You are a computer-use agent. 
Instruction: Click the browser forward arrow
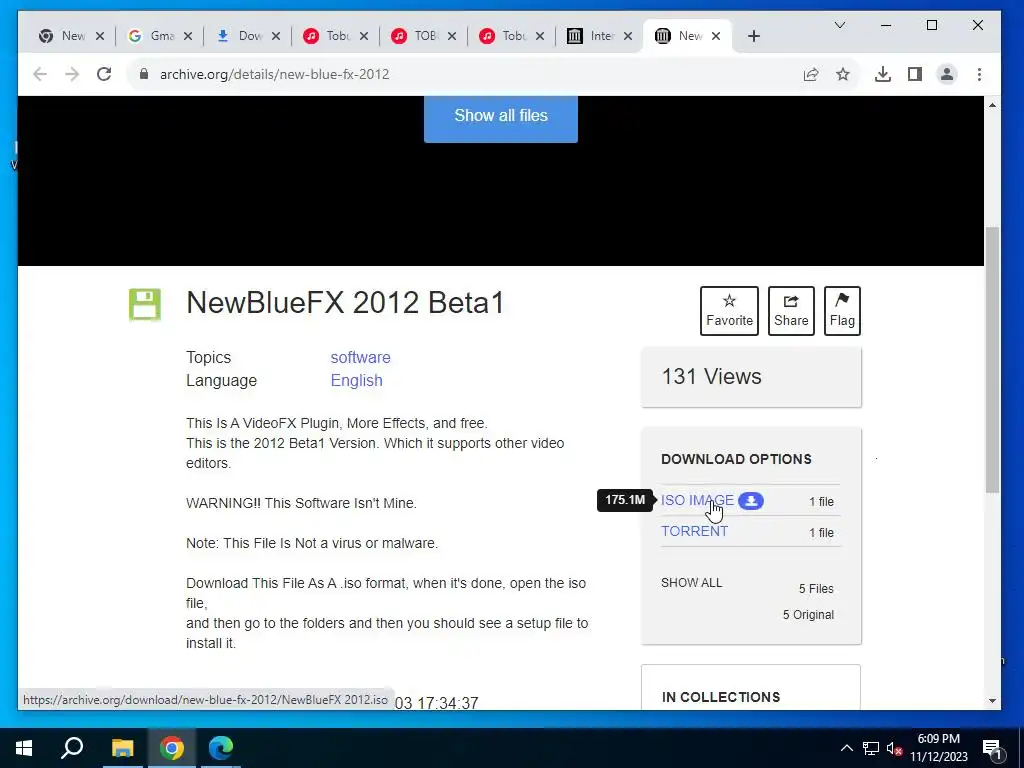(x=72, y=74)
